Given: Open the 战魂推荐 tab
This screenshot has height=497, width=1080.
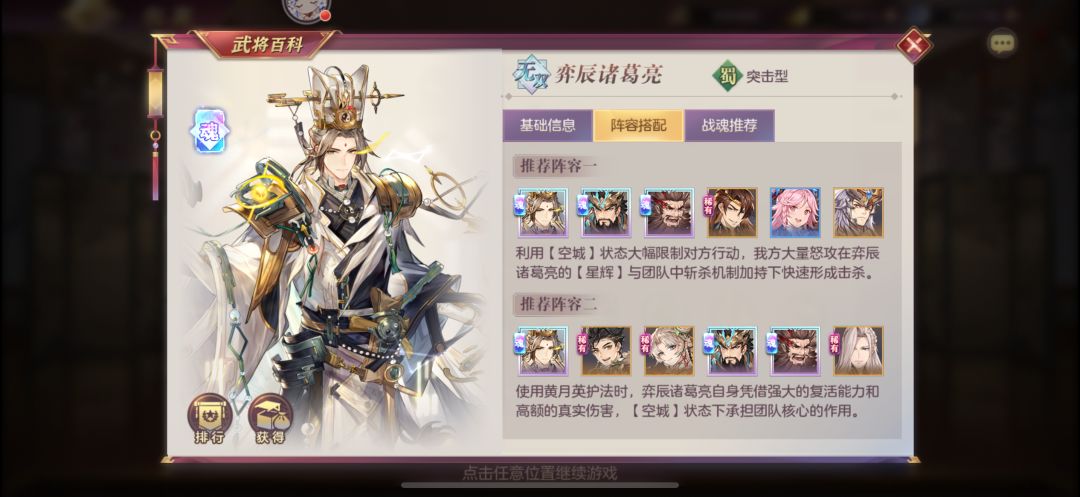Looking at the screenshot, I should pos(729,125).
